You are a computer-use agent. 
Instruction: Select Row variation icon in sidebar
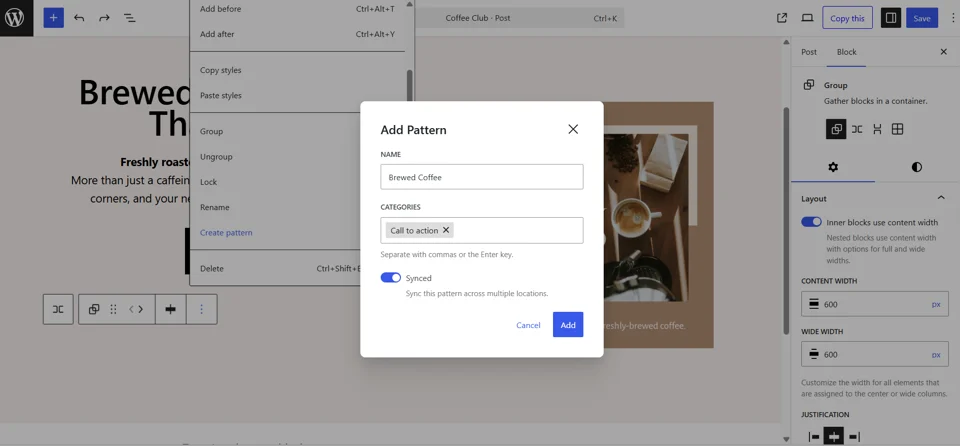click(x=857, y=129)
